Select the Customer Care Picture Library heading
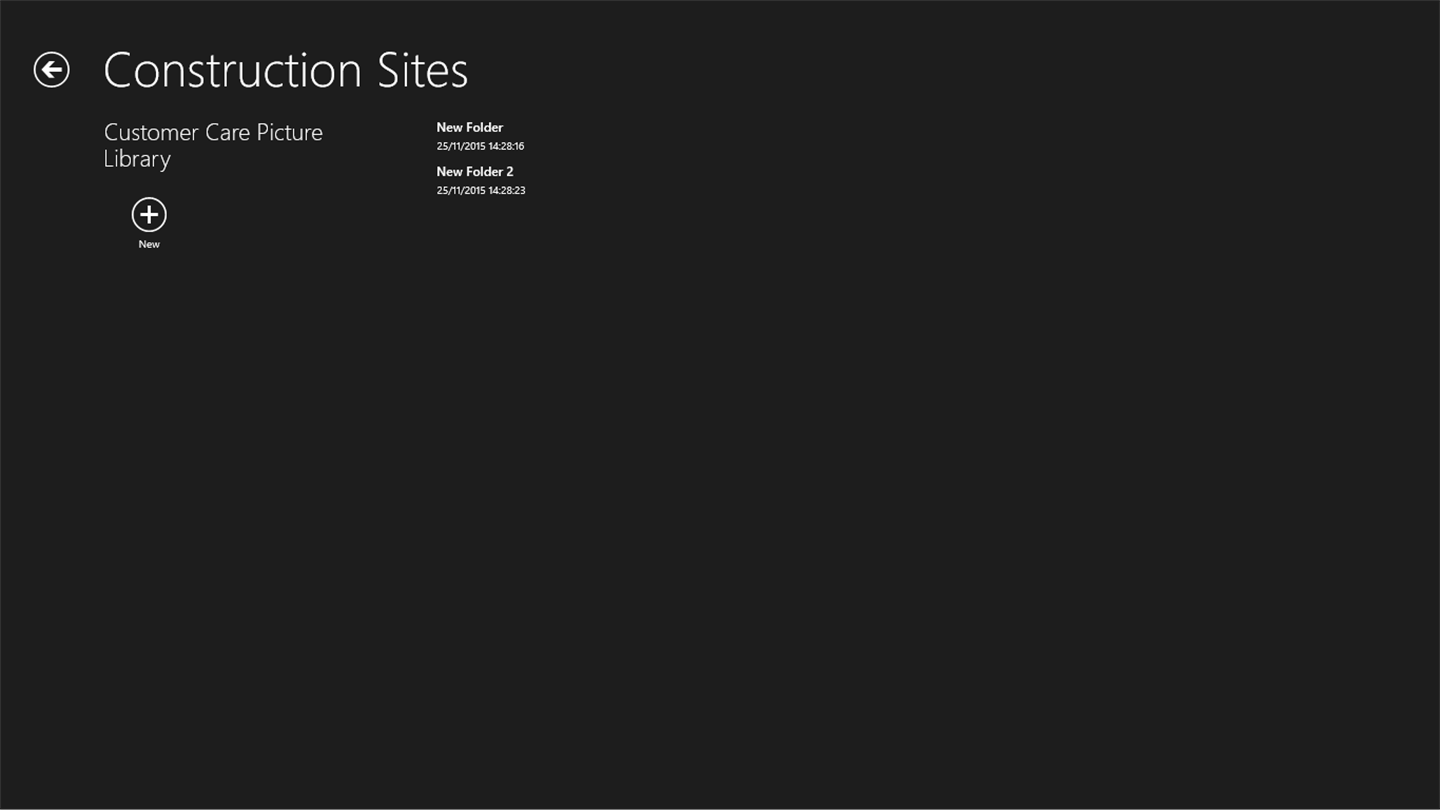 (213, 145)
